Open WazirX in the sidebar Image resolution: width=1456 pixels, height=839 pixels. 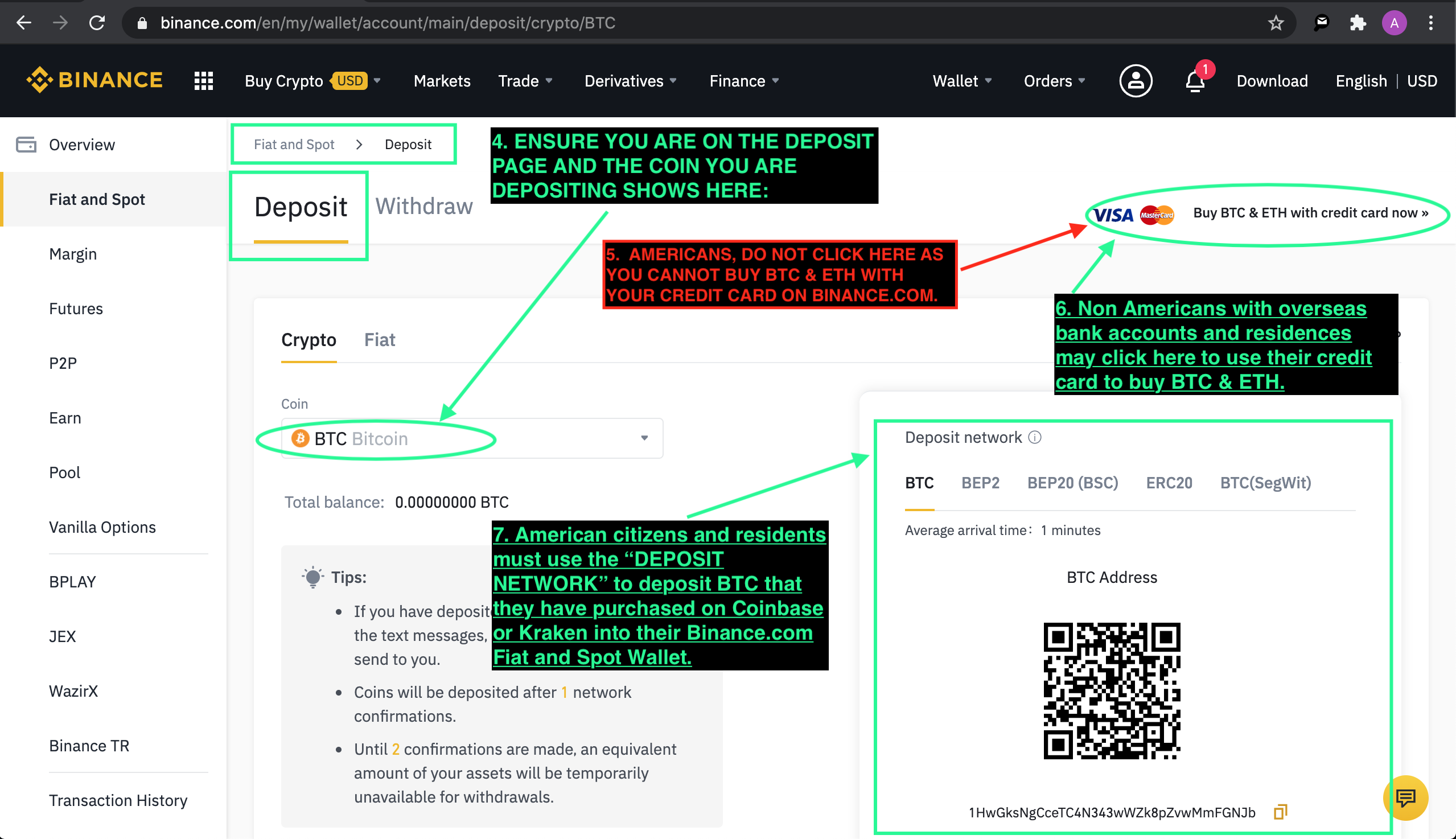(73, 692)
